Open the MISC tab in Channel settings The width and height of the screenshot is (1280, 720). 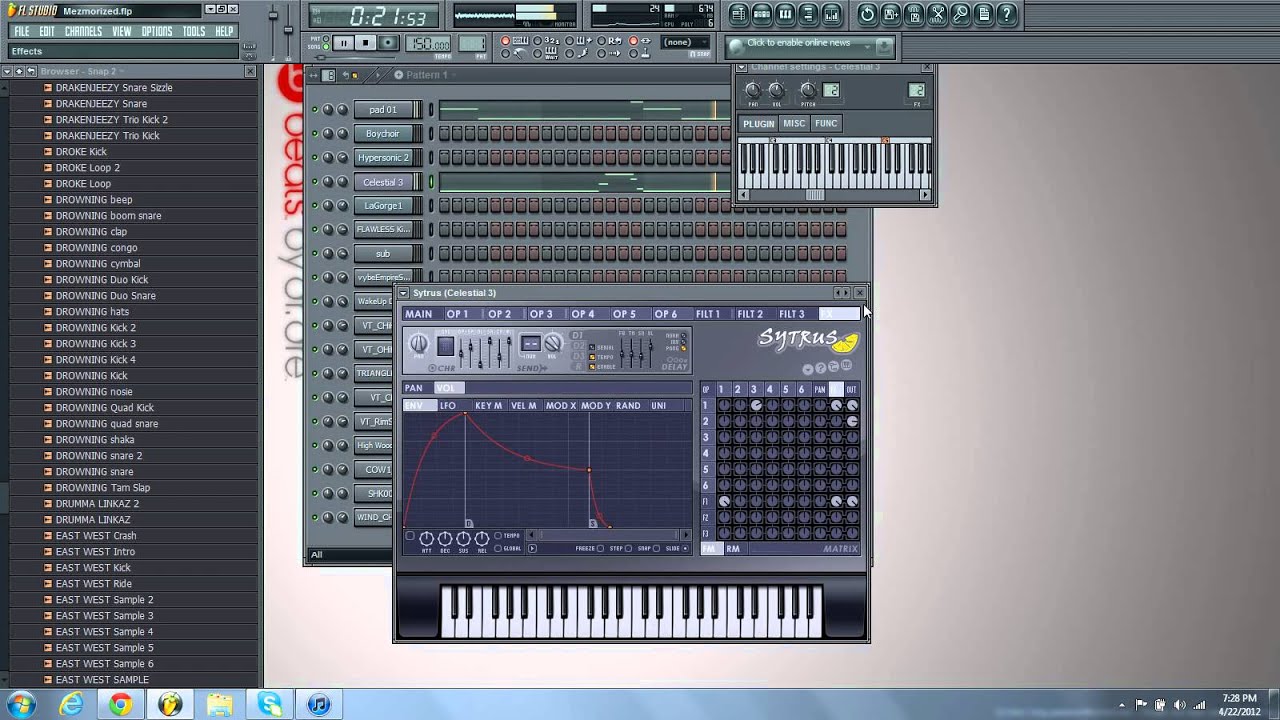(x=794, y=123)
